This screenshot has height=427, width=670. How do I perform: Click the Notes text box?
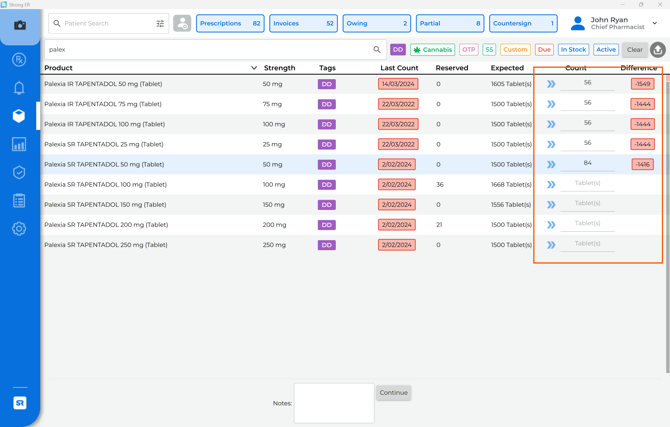tap(334, 403)
